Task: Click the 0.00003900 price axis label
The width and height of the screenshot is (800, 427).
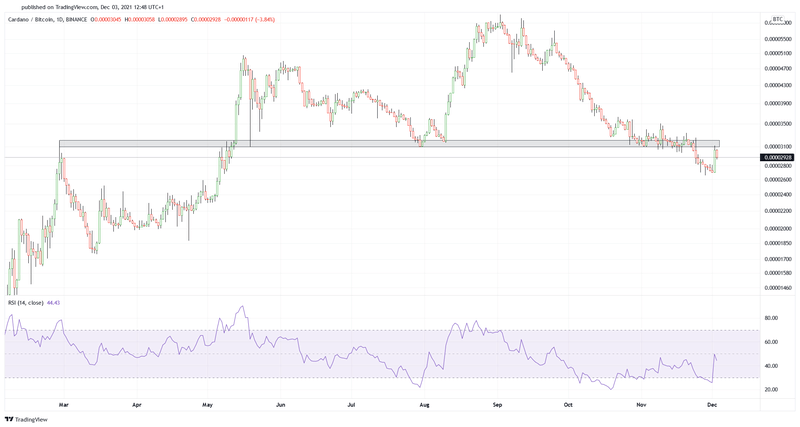Action: click(x=778, y=104)
